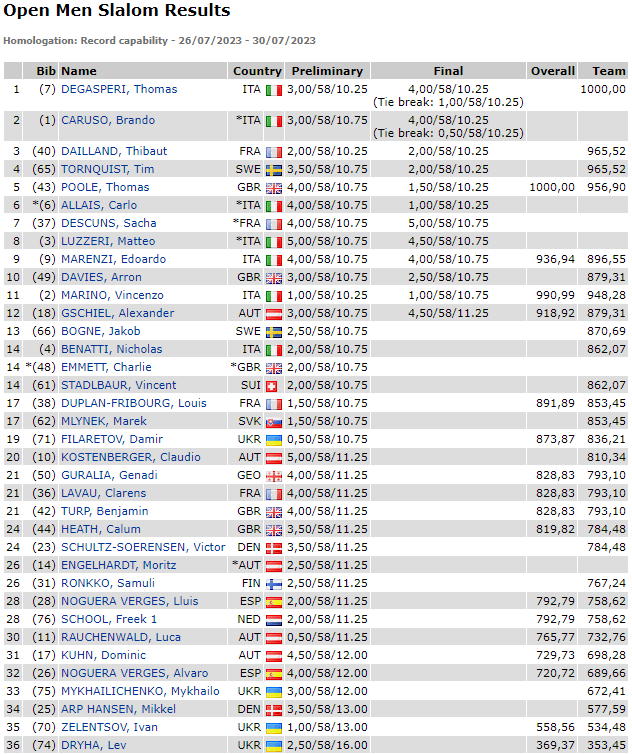This screenshot has width=632, height=754.
Task: Click the Switzerland flag in STADLBAUR row
Action: click(x=274, y=385)
